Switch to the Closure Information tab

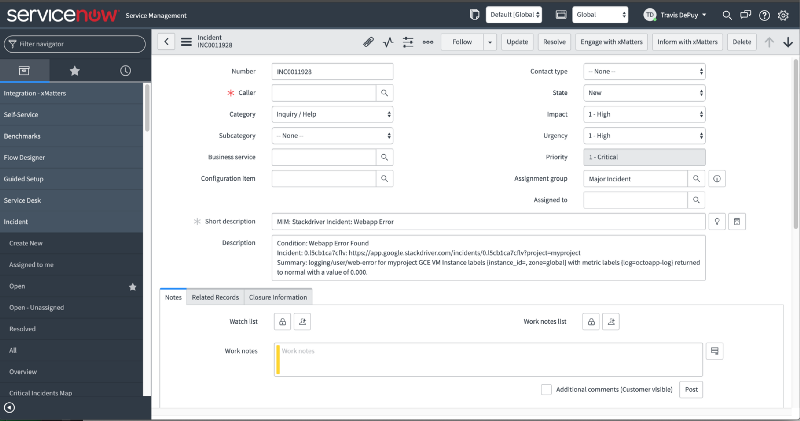tap(277, 297)
